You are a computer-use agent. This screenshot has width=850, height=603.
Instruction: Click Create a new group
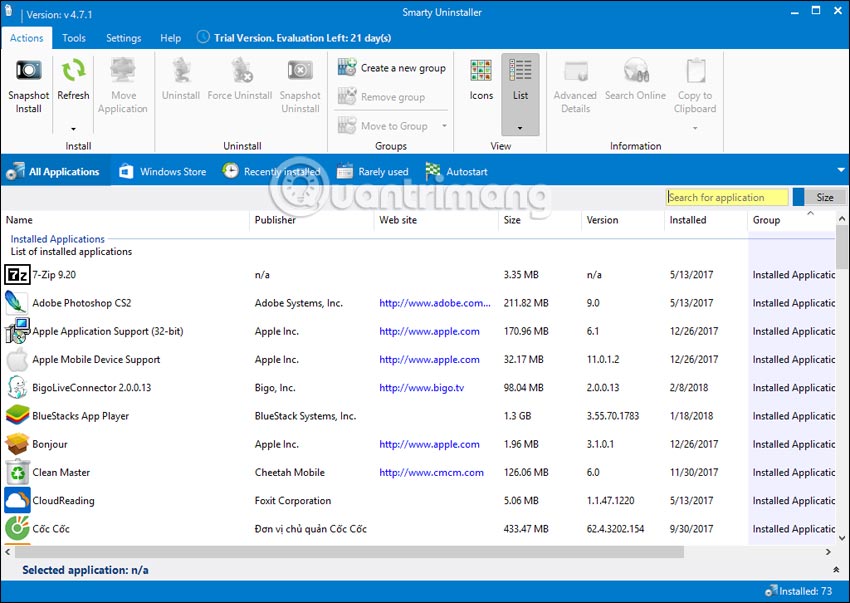(x=398, y=68)
